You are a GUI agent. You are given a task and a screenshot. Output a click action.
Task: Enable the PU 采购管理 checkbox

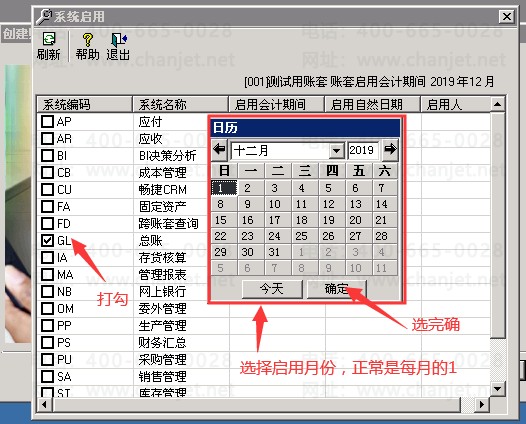(47, 360)
